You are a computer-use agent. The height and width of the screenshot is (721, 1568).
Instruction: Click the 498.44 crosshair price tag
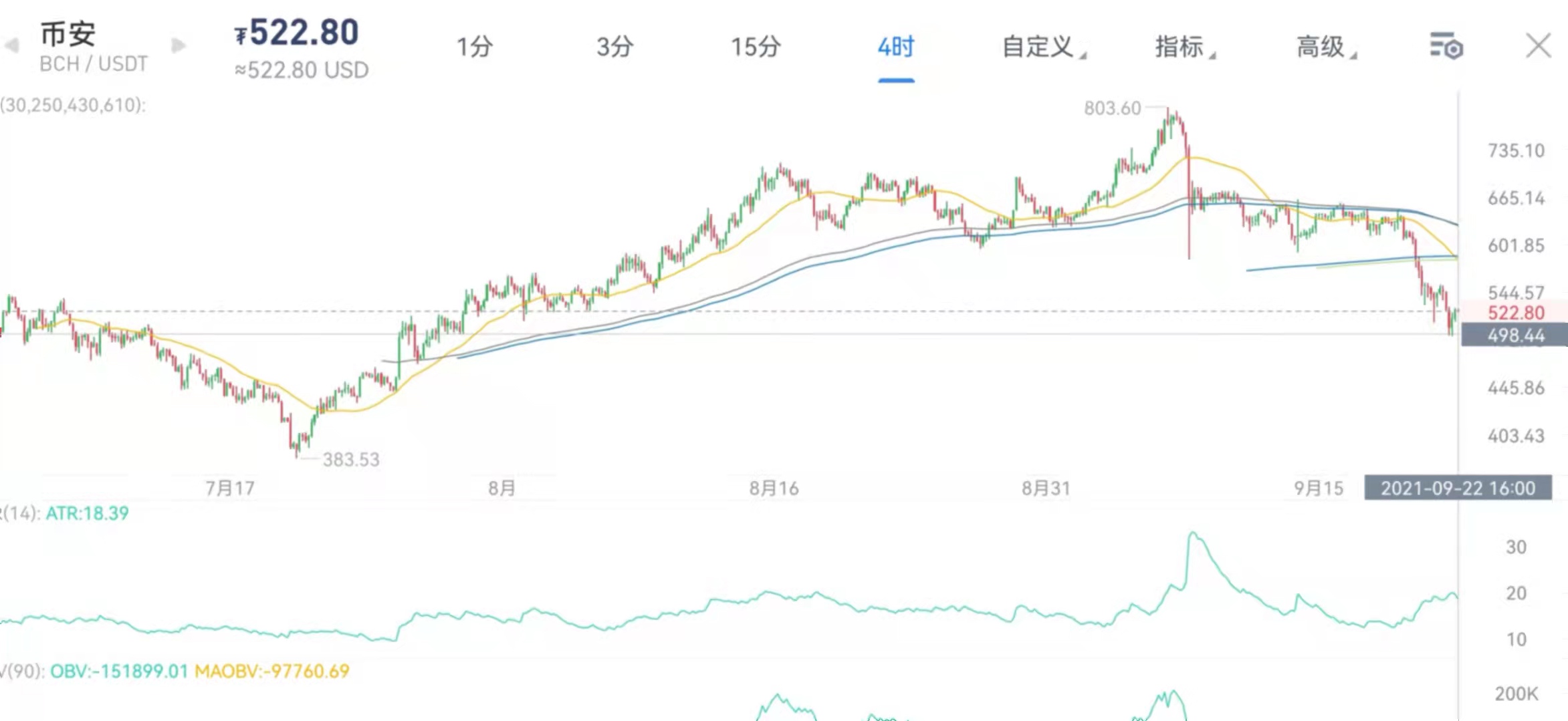(x=1515, y=335)
